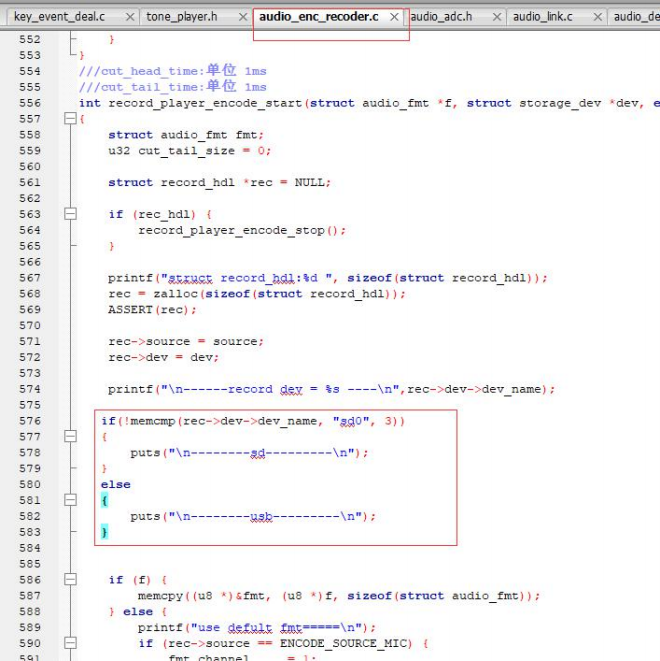This screenshot has height=661, width=660.
Task: Click the puts line printing usb
Action: [x=253, y=516]
